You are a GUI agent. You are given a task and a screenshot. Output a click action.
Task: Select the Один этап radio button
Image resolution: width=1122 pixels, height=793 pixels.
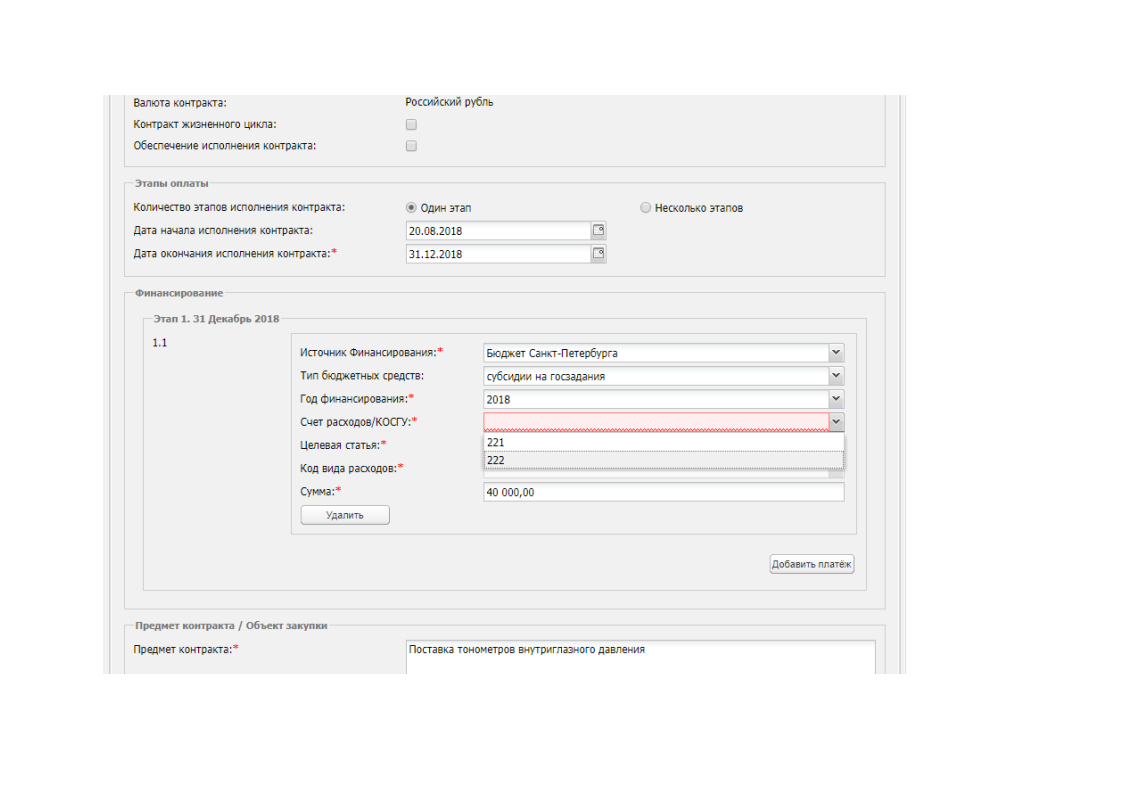click(x=411, y=208)
